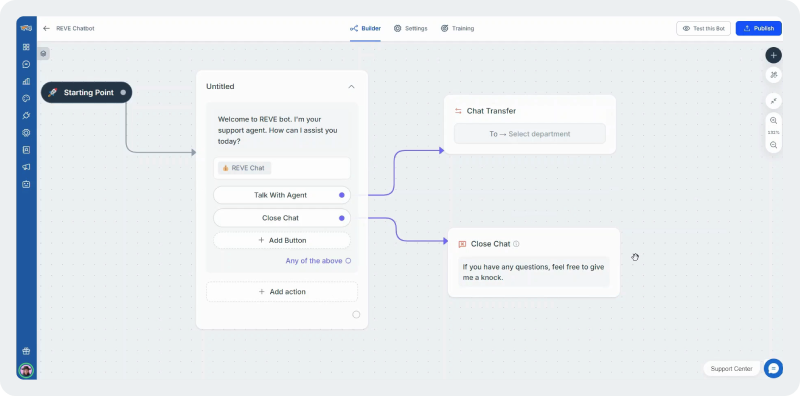Click the Any of the above link
The height and width of the screenshot is (396, 800).
pyautogui.click(x=314, y=261)
